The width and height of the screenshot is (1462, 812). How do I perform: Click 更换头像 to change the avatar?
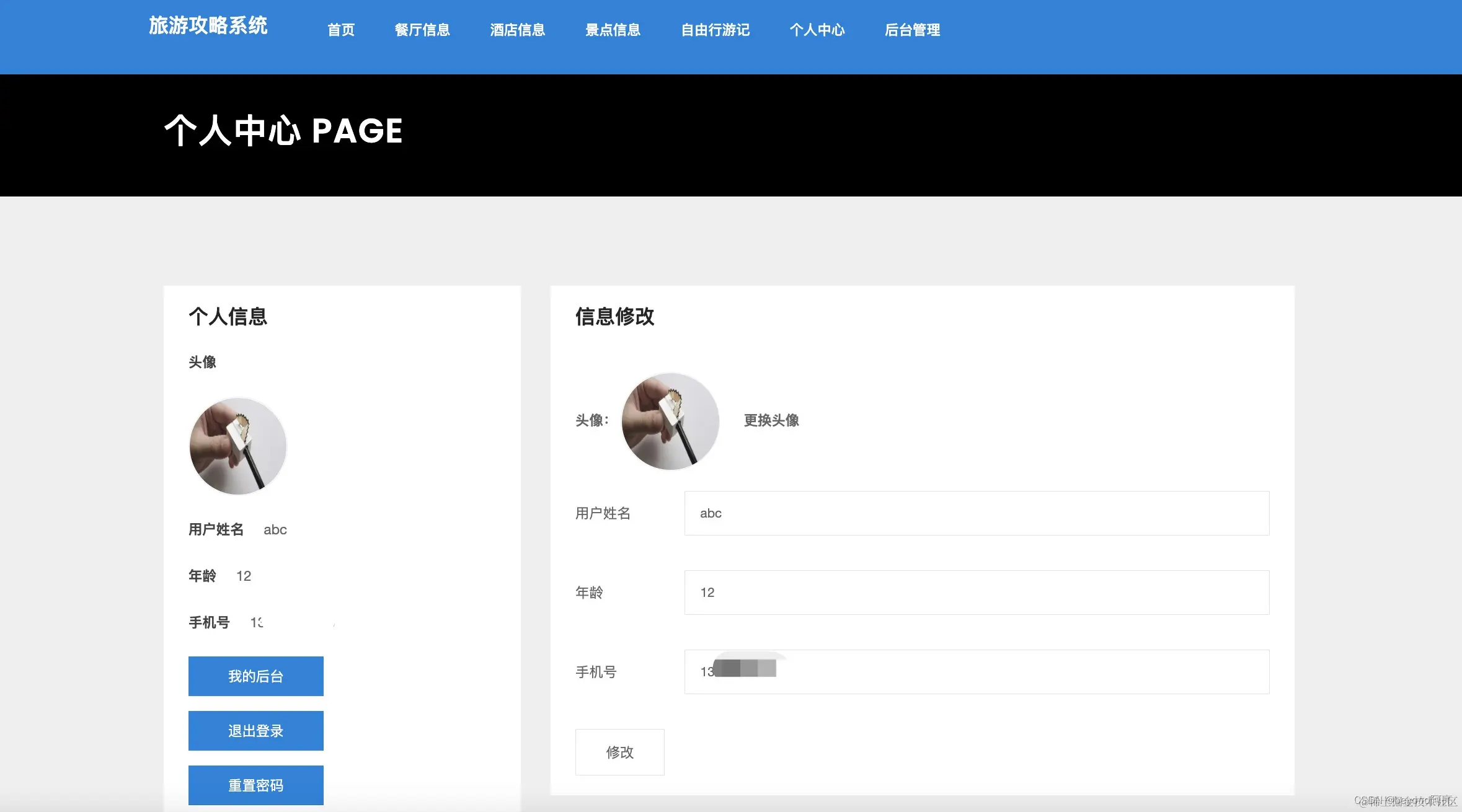tap(769, 421)
